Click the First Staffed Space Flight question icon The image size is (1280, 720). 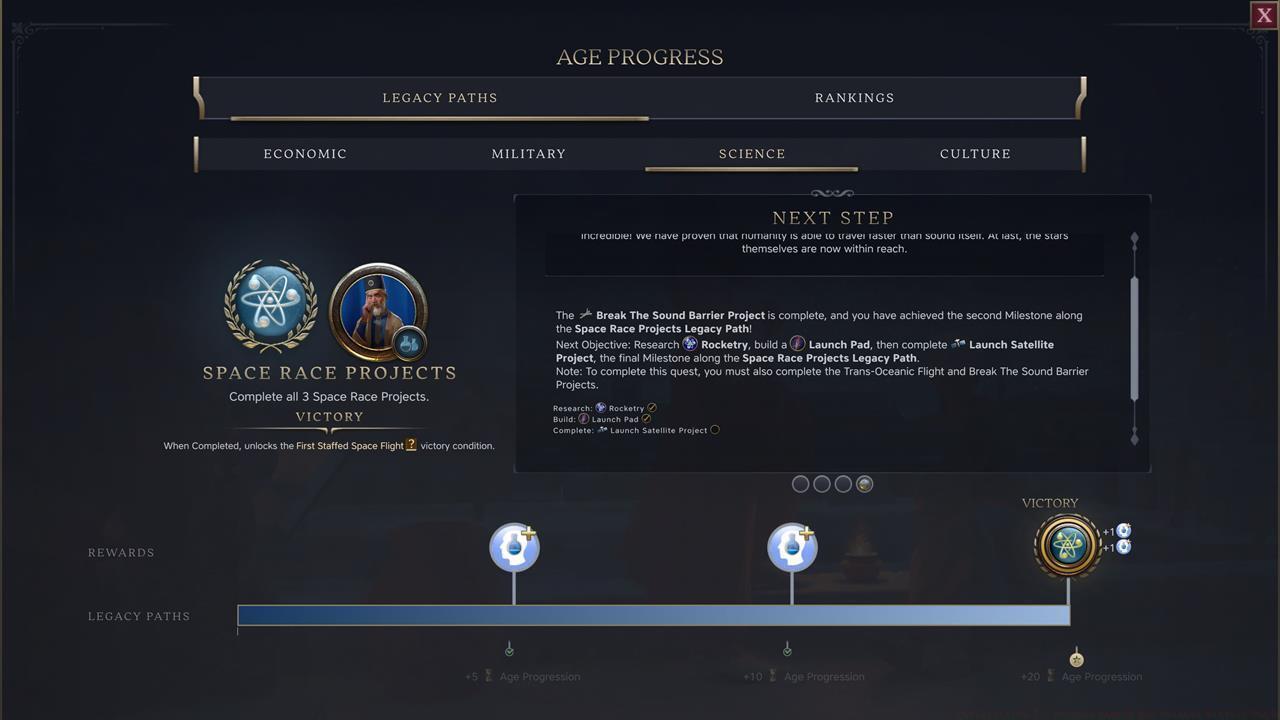point(411,445)
